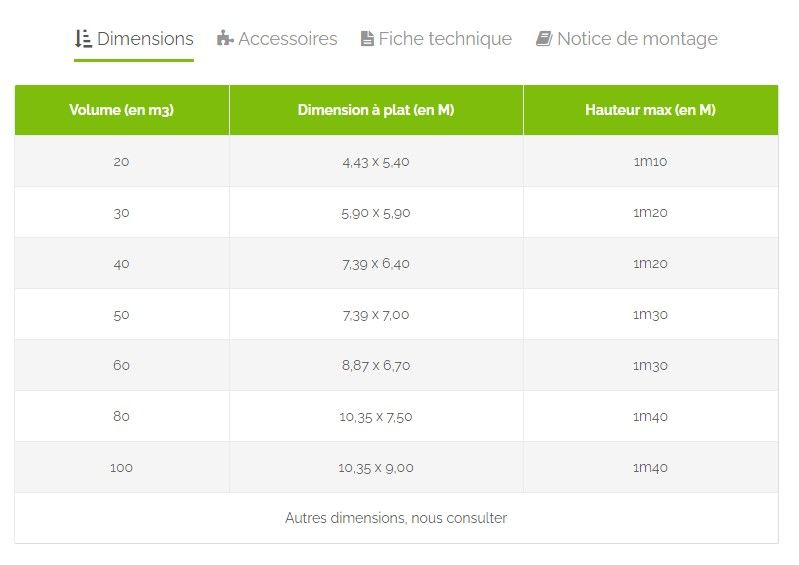Switch to the Accessoires tab
Image resolution: width=799 pixels, height=565 pixels.
(287, 39)
